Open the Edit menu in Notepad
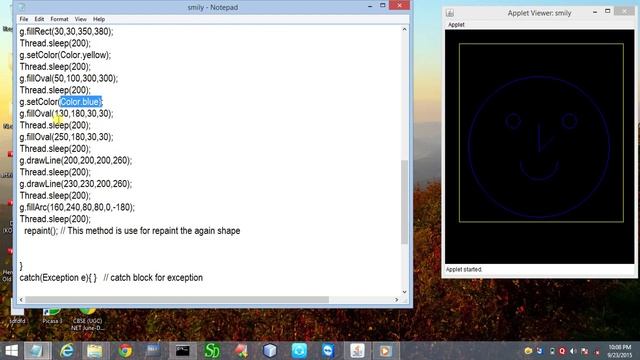 pyautogui.click(x=39, y=19)
